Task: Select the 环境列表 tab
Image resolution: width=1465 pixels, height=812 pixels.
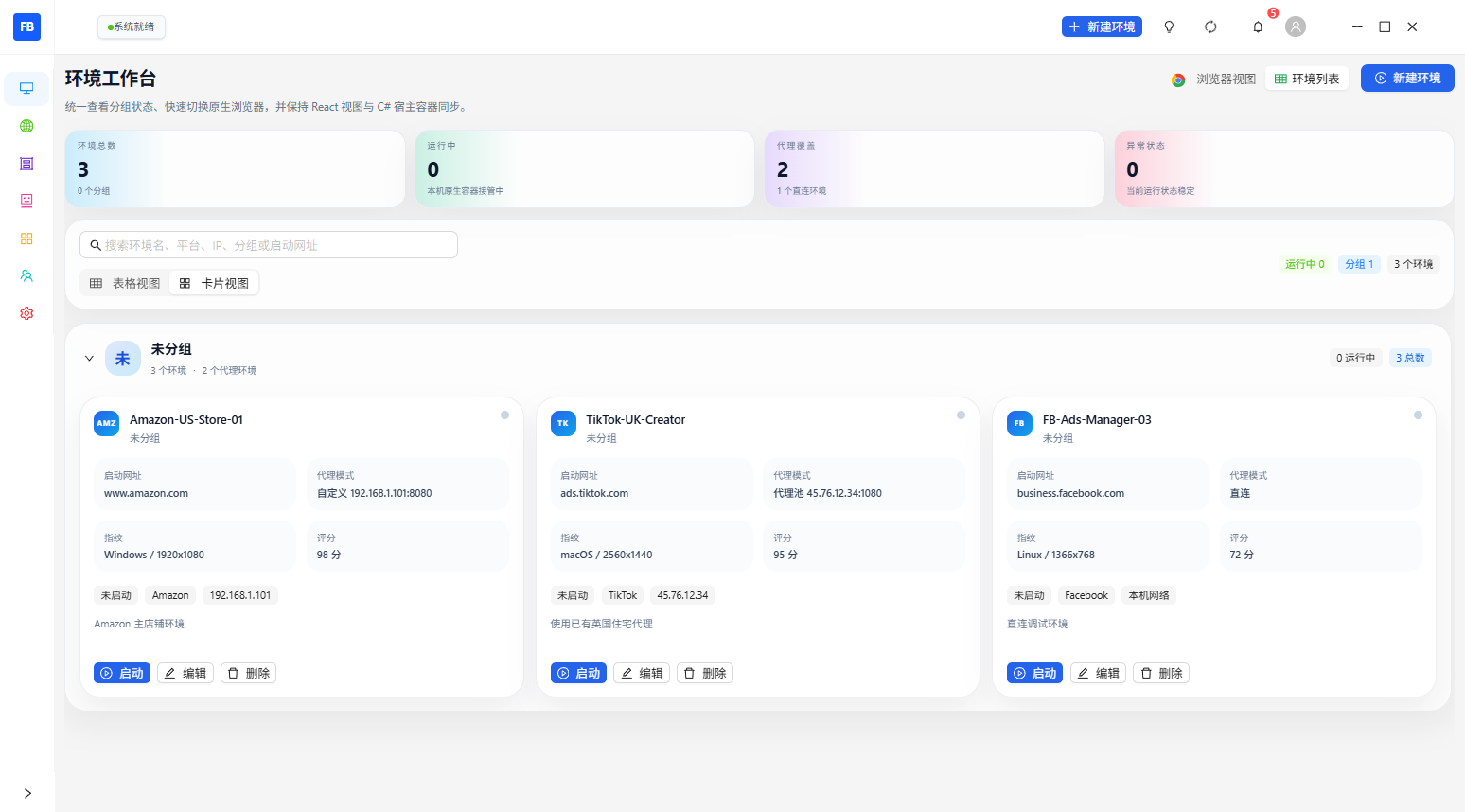Action: (1307, 79)
